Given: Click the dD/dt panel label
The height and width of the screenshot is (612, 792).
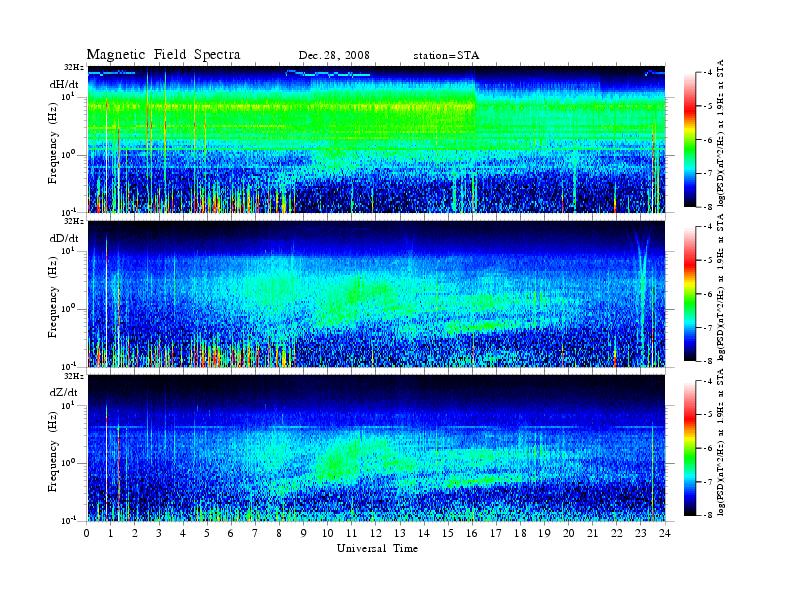Looking at the screenshot, I should [64, 238].
